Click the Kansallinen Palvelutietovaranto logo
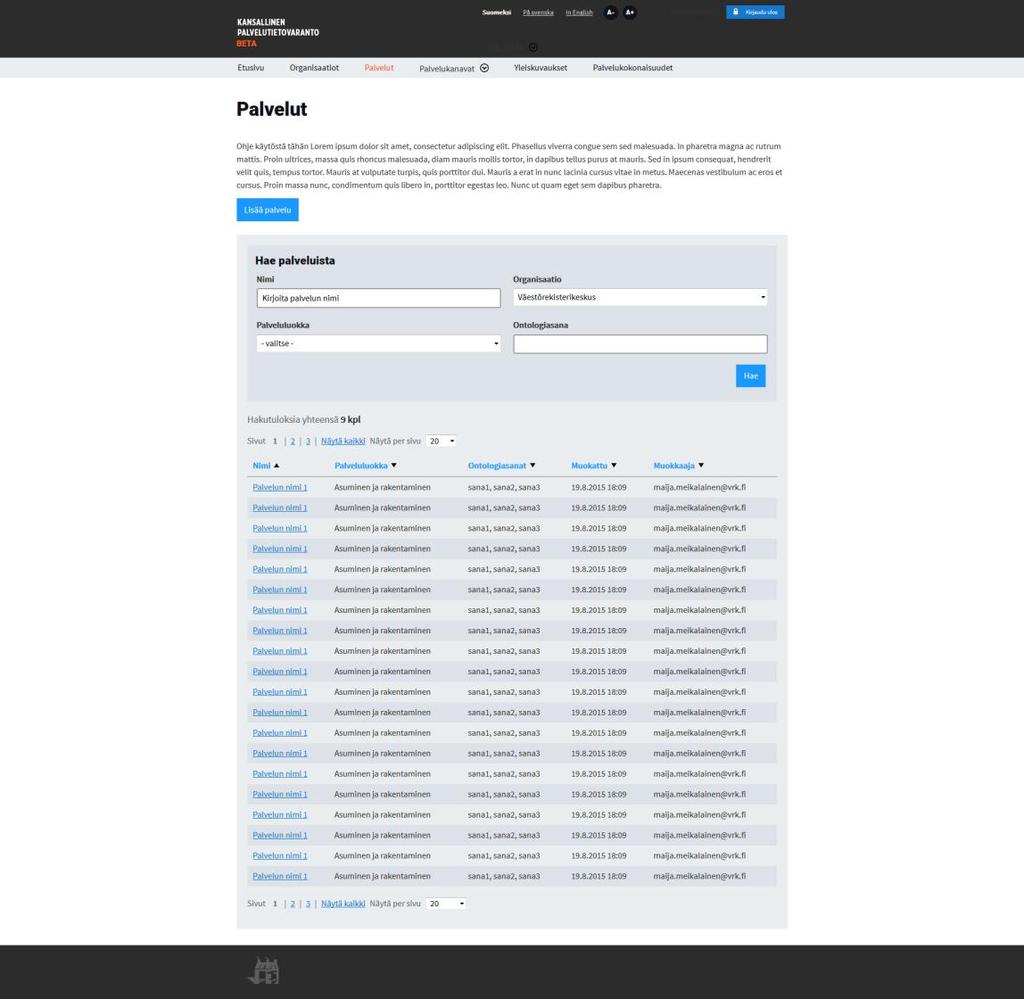 pos(278,32)
